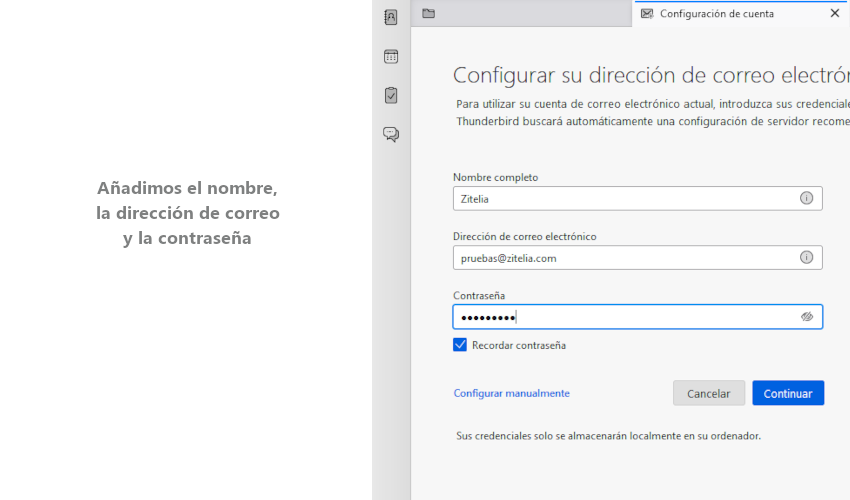Screen dimensions: 850x500
Task: Focus the Contraseña input field
Action: click(638, 317)
